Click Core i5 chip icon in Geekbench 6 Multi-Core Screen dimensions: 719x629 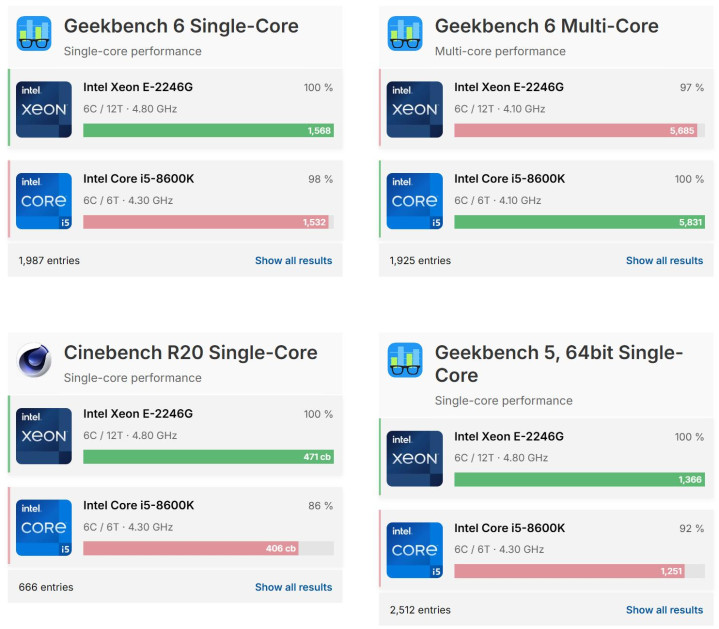click(x=415, y=200)
